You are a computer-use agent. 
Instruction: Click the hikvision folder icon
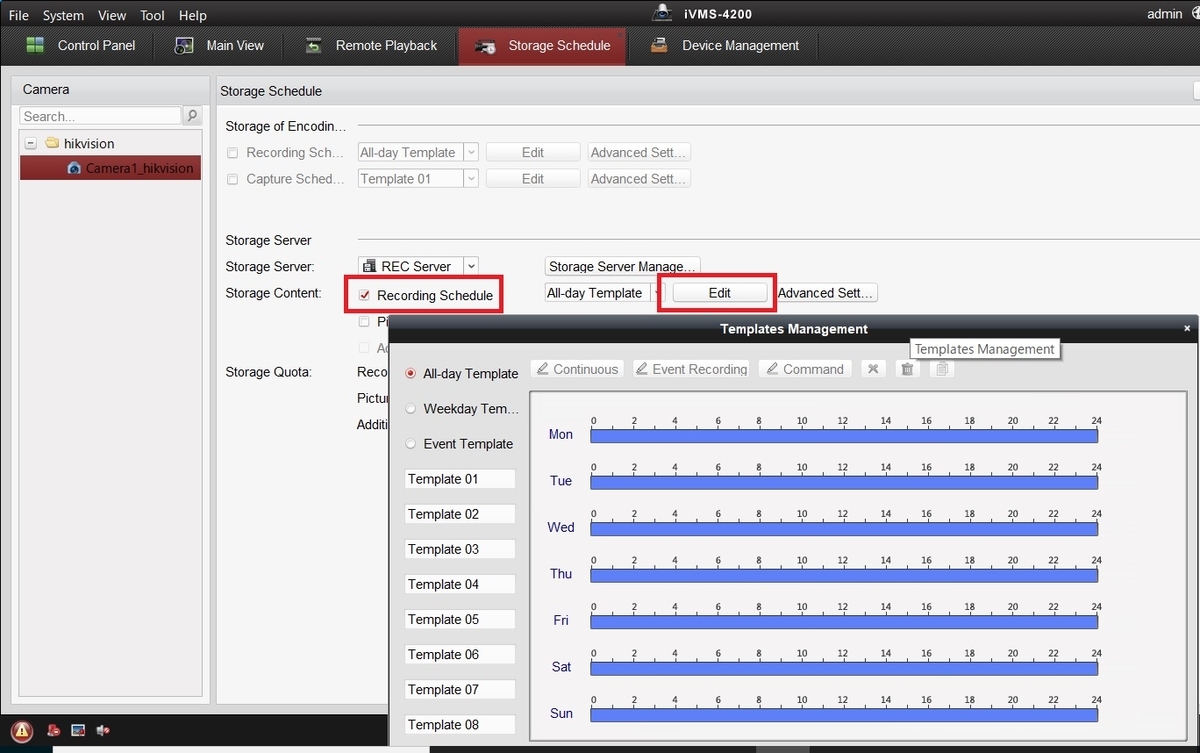tap(52, 143)
